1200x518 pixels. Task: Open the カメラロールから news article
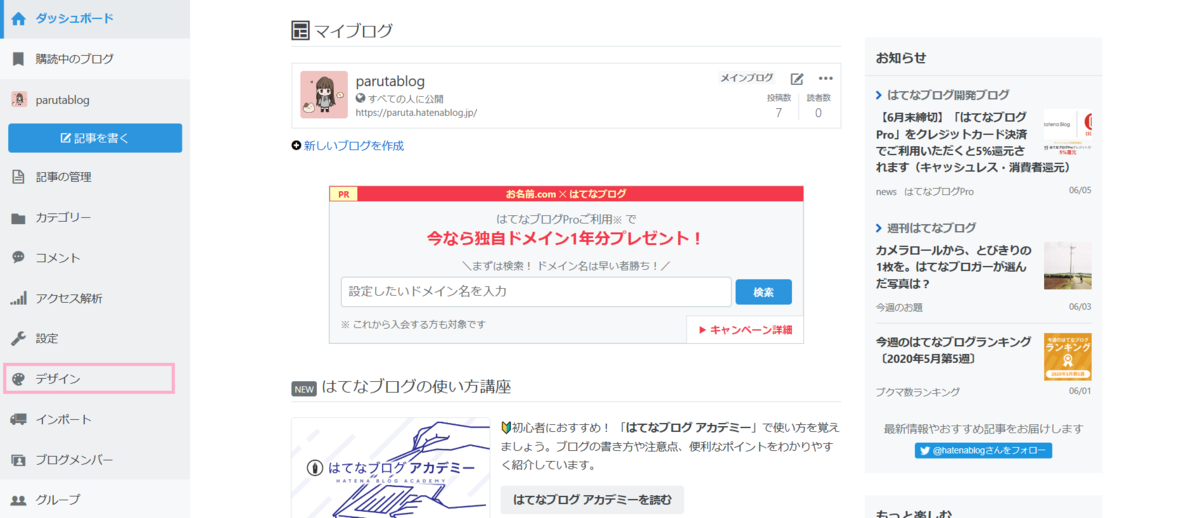[x=954, y=266]
